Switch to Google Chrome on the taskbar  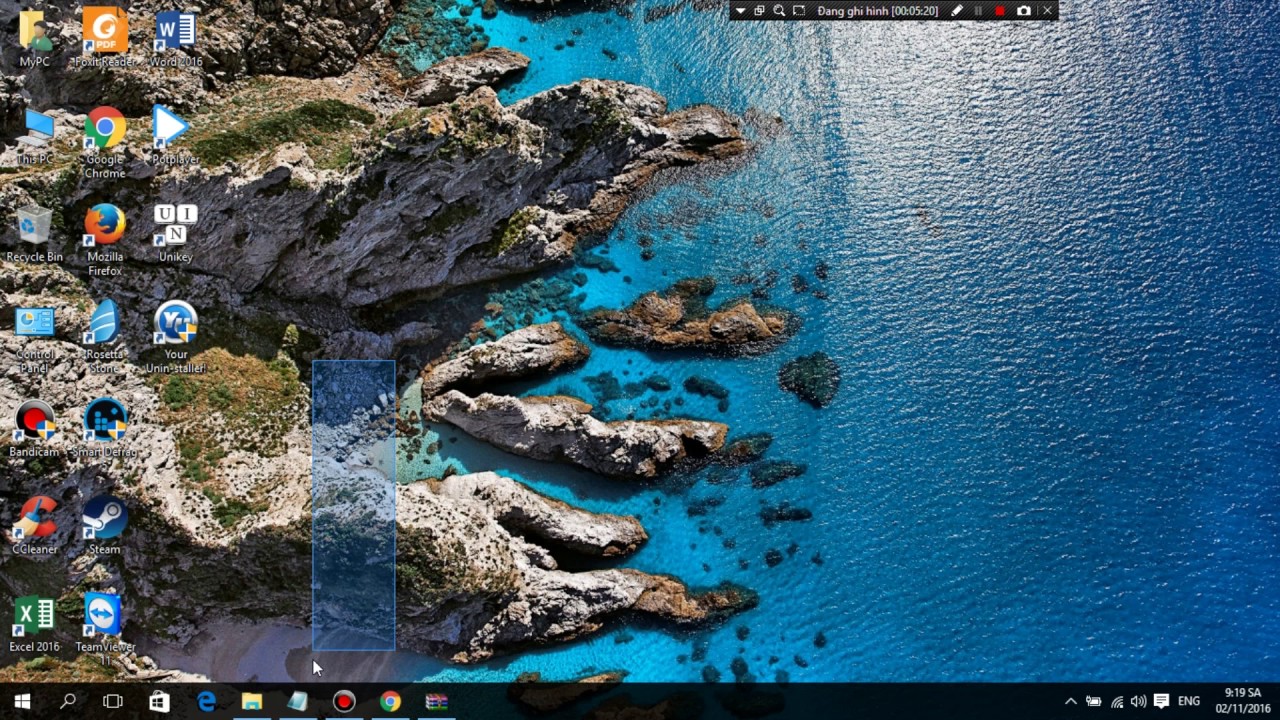(390, 701)
